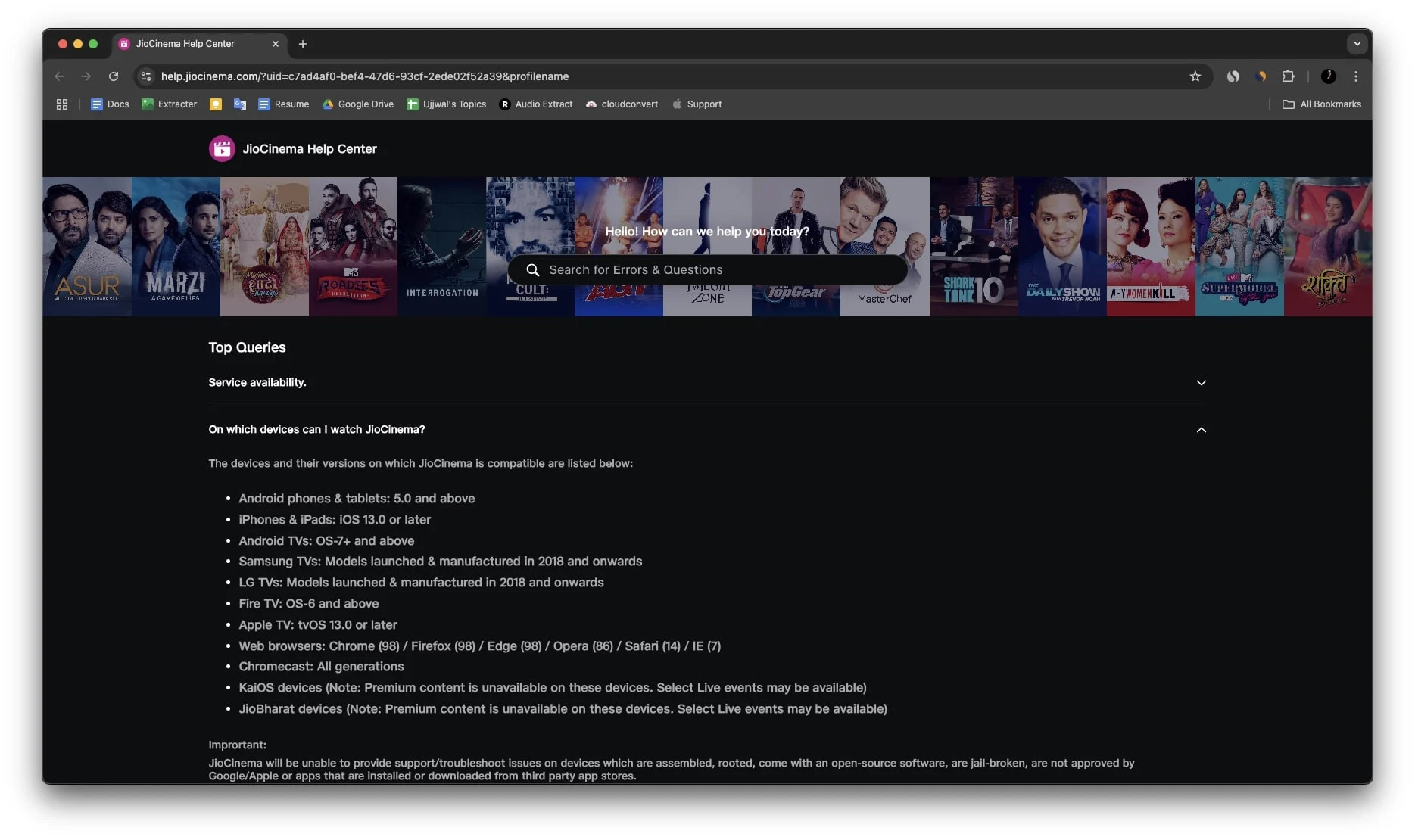1415x840 pixels.
Task: Select the JioCinema Help Center tab
Action: (198, 44)
